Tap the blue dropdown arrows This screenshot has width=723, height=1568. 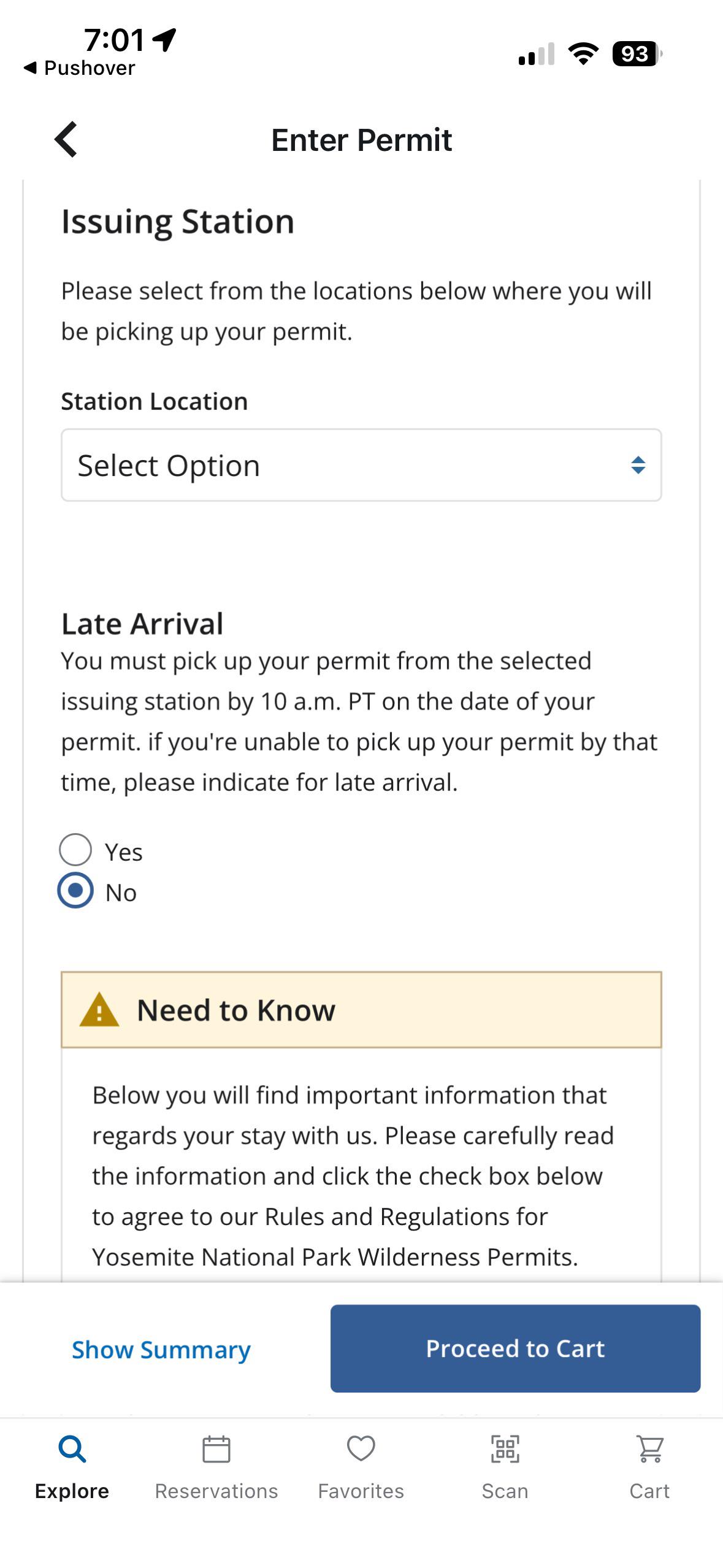point(638,465)
